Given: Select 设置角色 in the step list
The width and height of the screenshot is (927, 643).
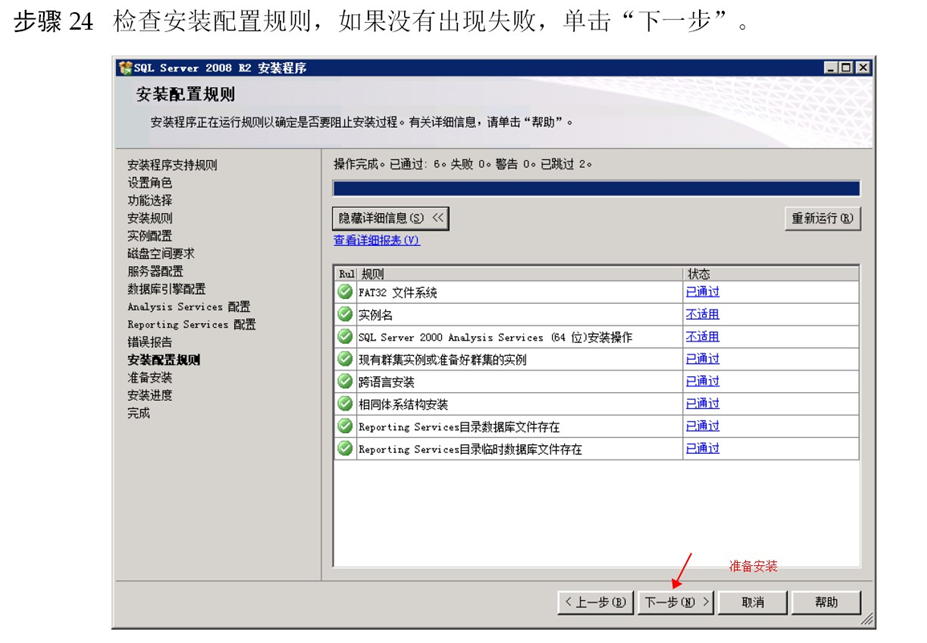Looking at the screenshot, I should coord(150,183).
